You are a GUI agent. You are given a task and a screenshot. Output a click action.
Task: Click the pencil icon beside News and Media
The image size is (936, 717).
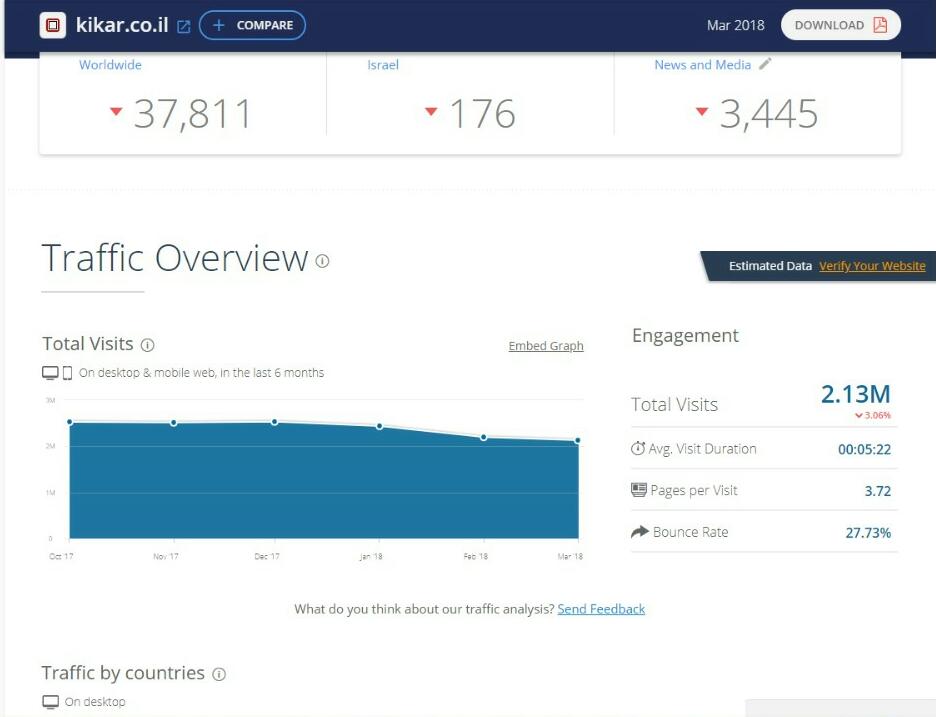coord(765,64)
